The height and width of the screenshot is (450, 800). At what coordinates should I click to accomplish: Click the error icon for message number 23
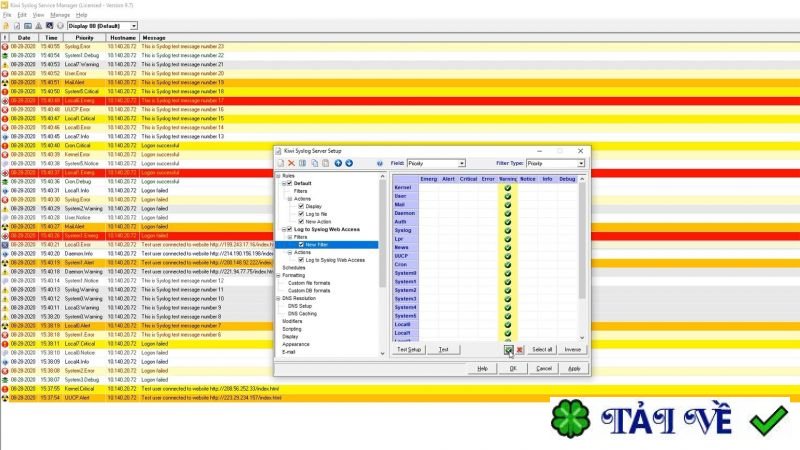click(x=5, y=46)
